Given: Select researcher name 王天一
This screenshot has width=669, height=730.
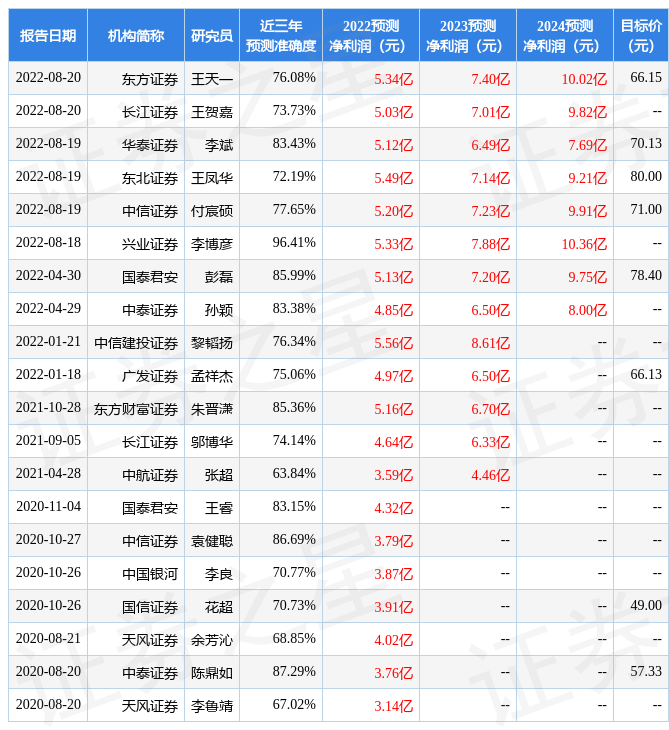Looking at the screenshot, I should (212, 79).
